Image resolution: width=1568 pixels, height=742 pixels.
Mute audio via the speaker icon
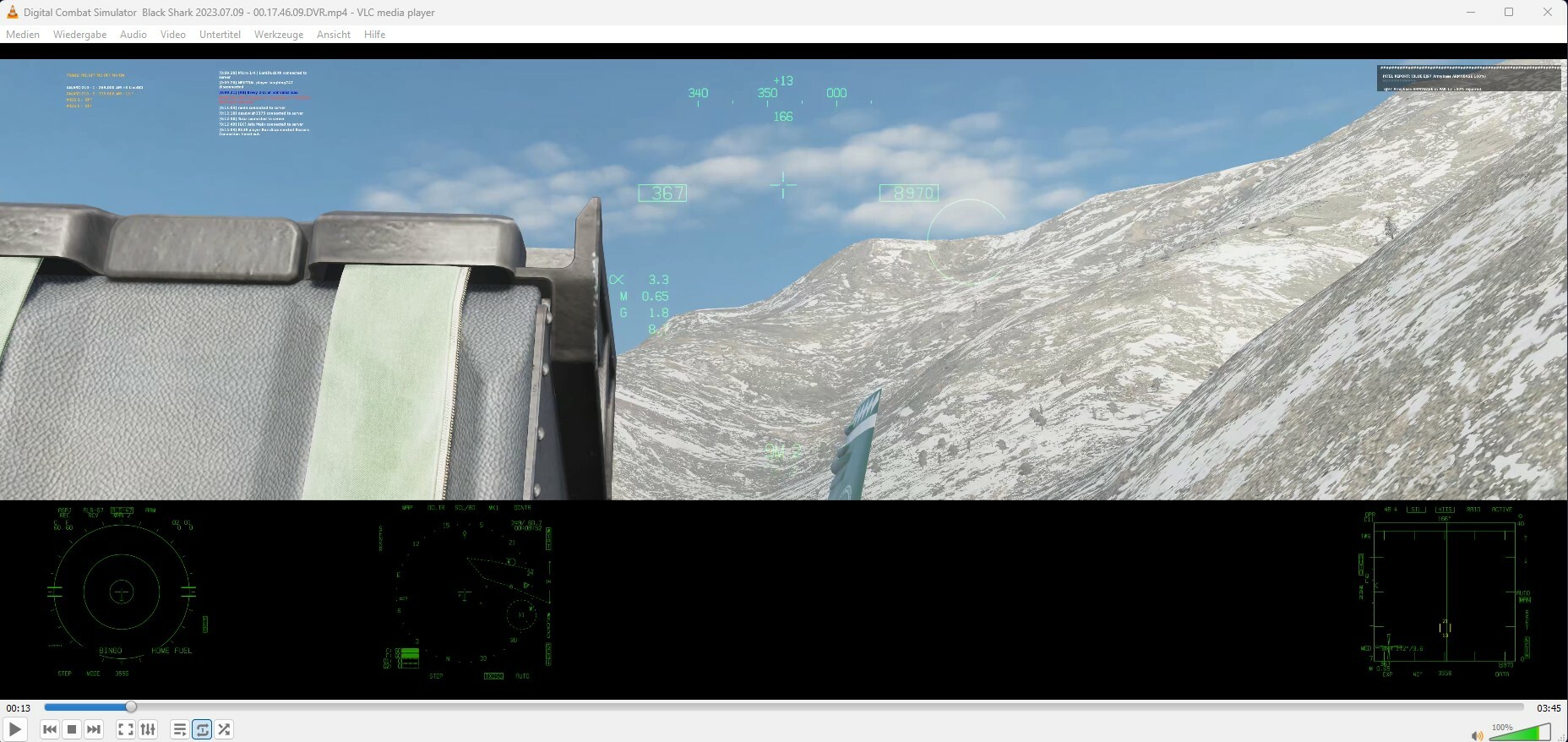click(1477, 735)
